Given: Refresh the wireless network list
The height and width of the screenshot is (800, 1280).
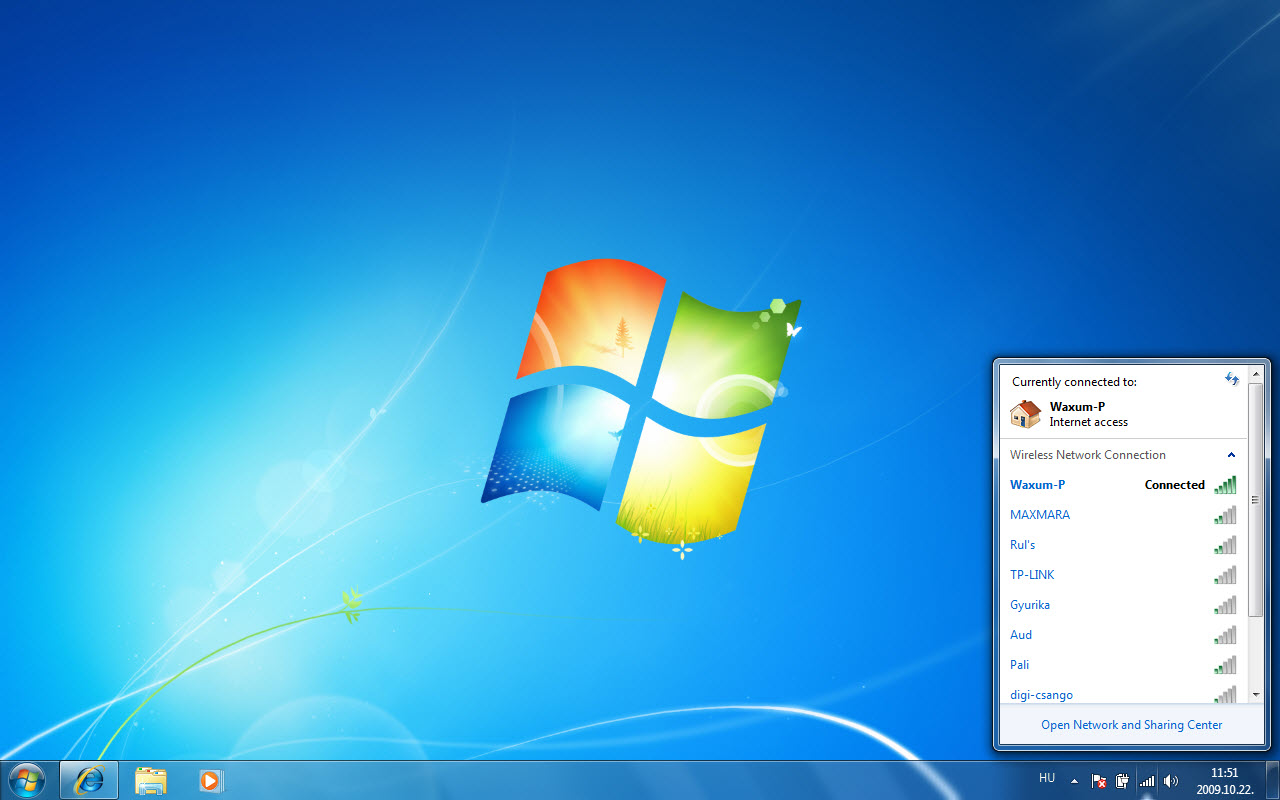Looking at the screenshot, I should pos(1232,379).
